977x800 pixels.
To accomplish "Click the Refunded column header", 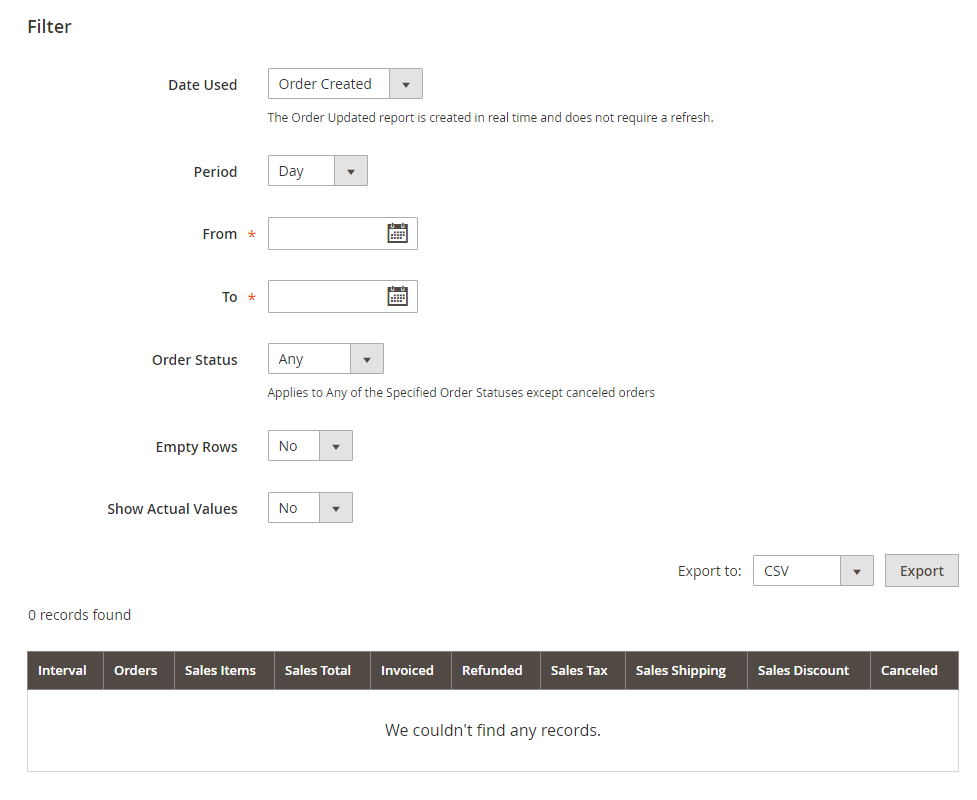I will tap(492, 671).
